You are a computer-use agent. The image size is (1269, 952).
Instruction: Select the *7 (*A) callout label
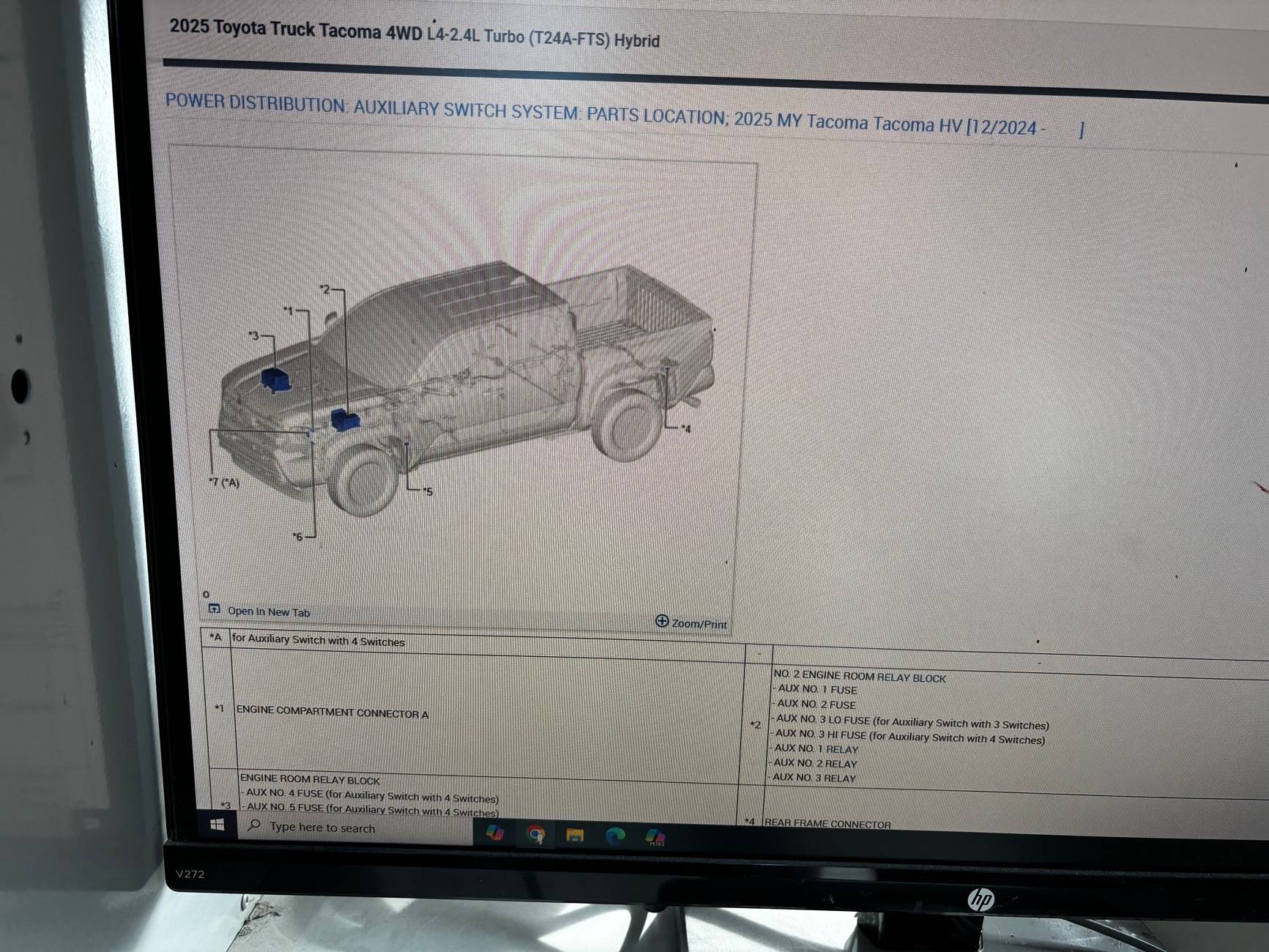coord(224,482)
